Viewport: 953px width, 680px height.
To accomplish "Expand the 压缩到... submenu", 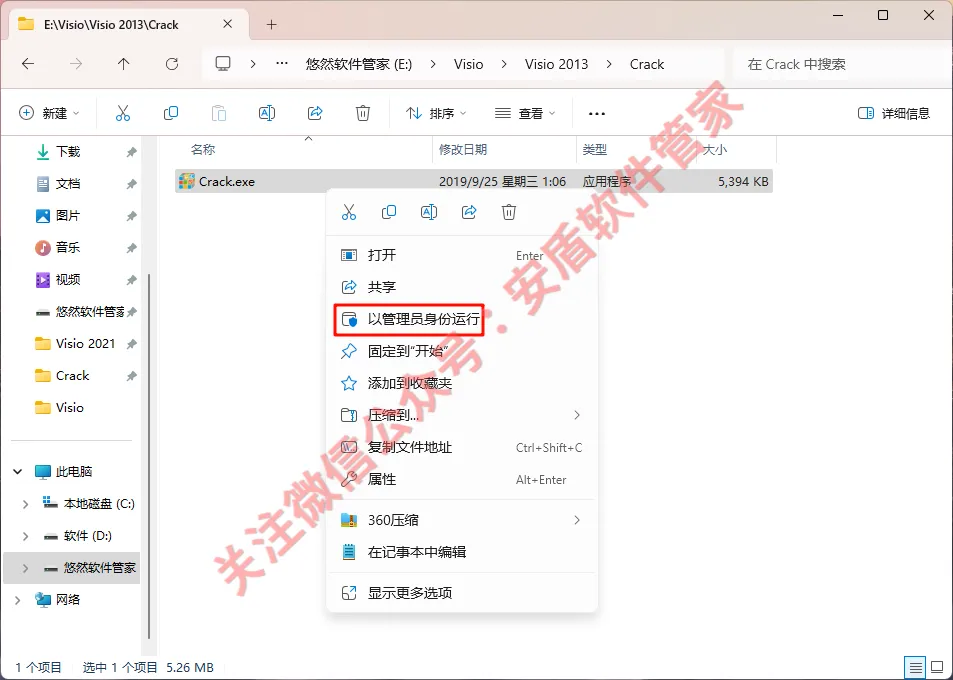I will pos(577,415).
